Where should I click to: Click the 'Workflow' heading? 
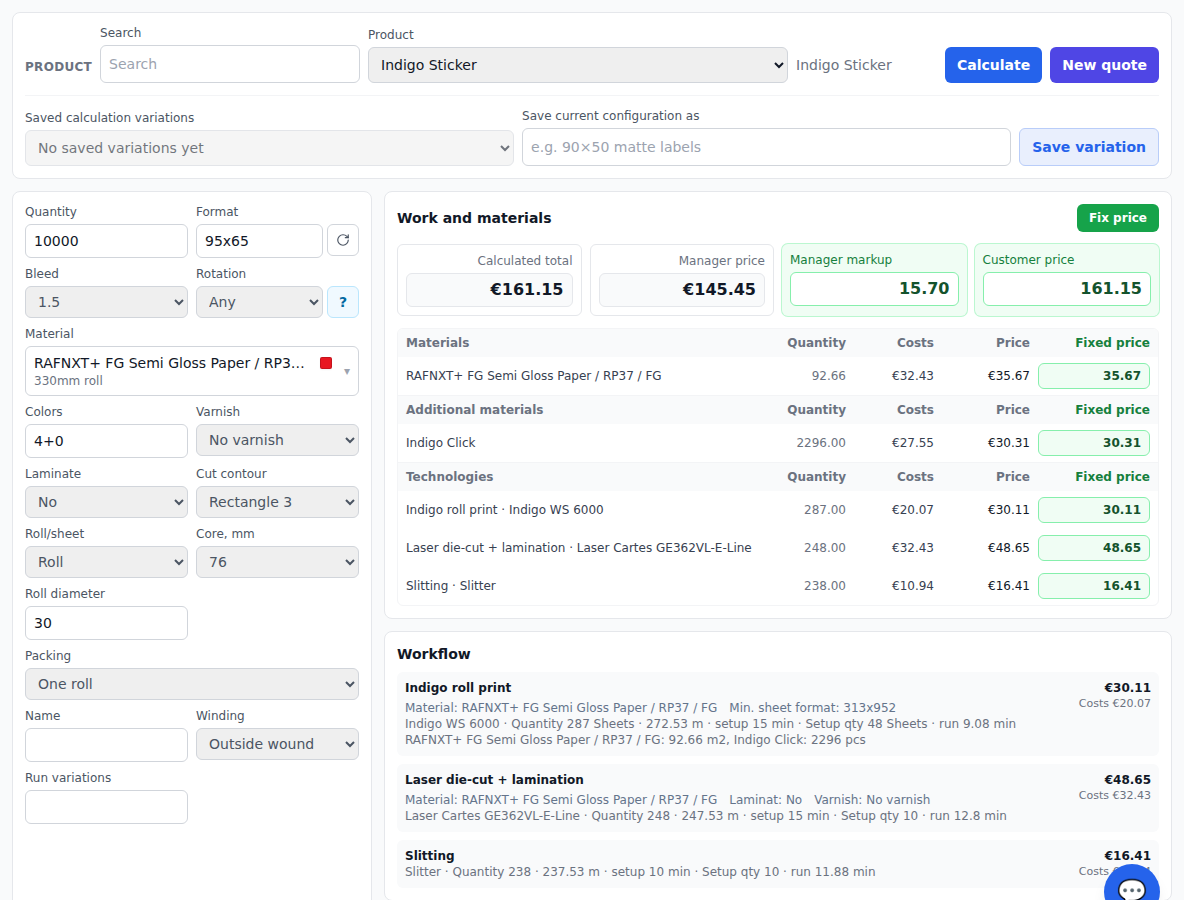pos(433,654)
